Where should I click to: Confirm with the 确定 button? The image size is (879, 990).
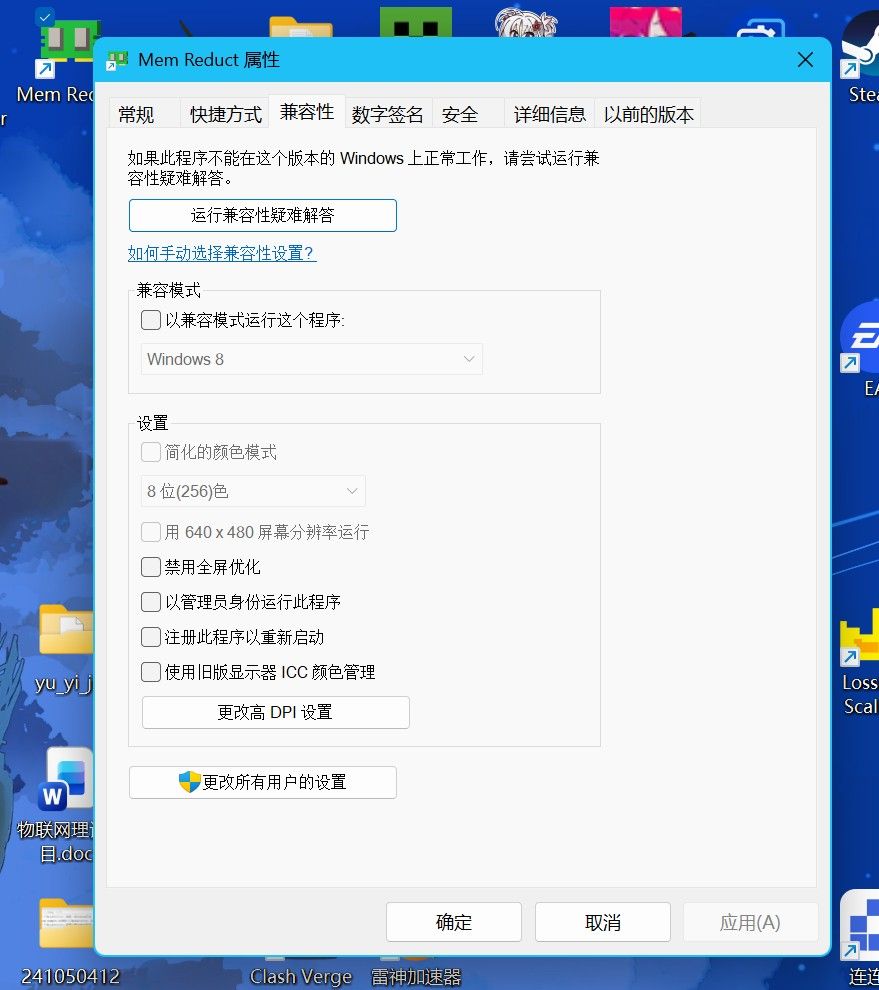pos(454,922)
